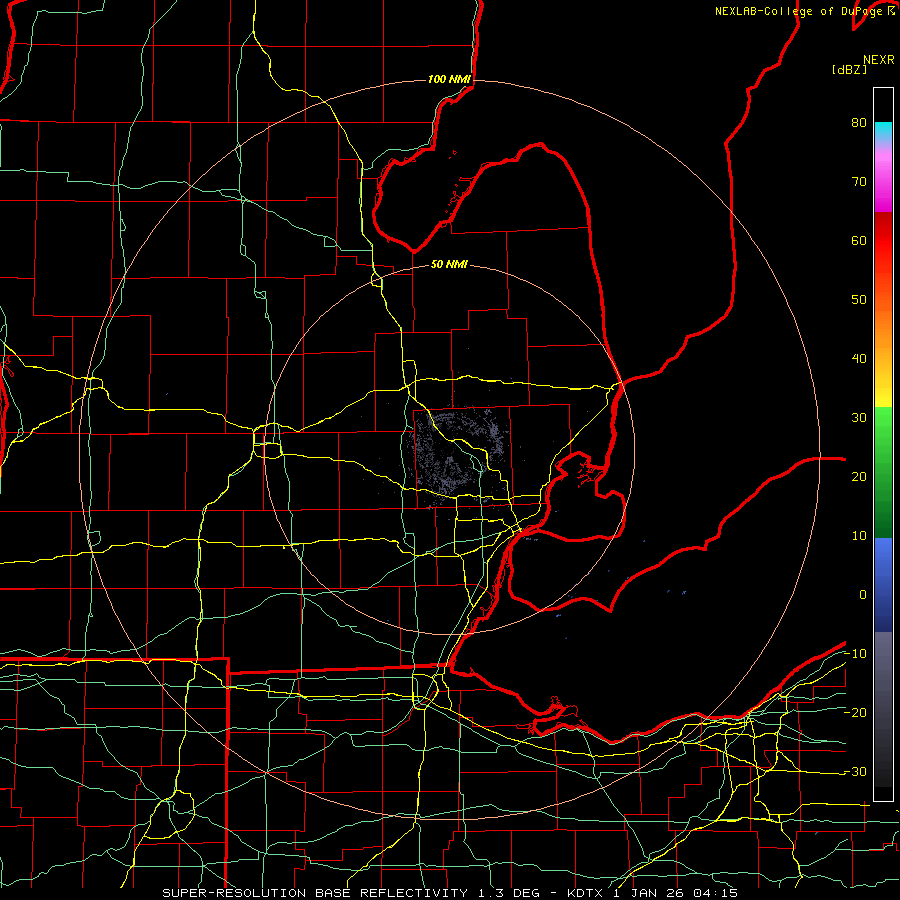Click the cyan top segment of the color bar
Screen dimensions: 900x900
point(883,132)
